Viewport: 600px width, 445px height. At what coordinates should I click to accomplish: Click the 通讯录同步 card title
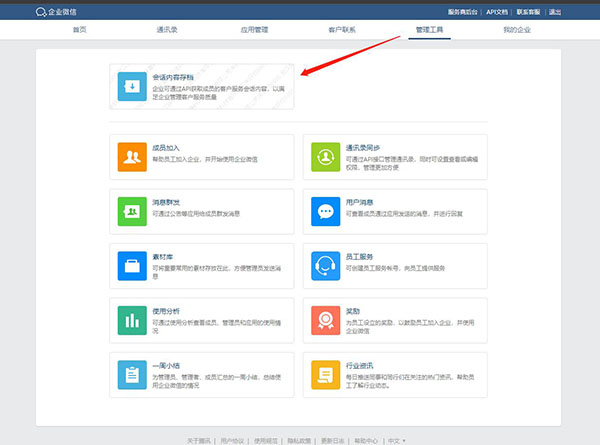pyautogui.click(x=363, y=148)
